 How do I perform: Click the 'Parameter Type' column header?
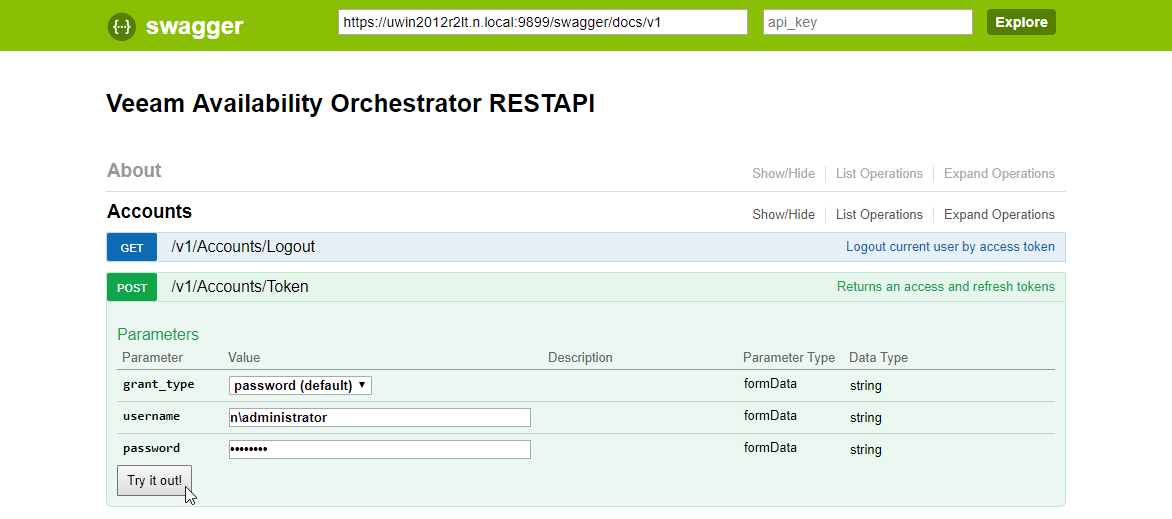[789, 357]
